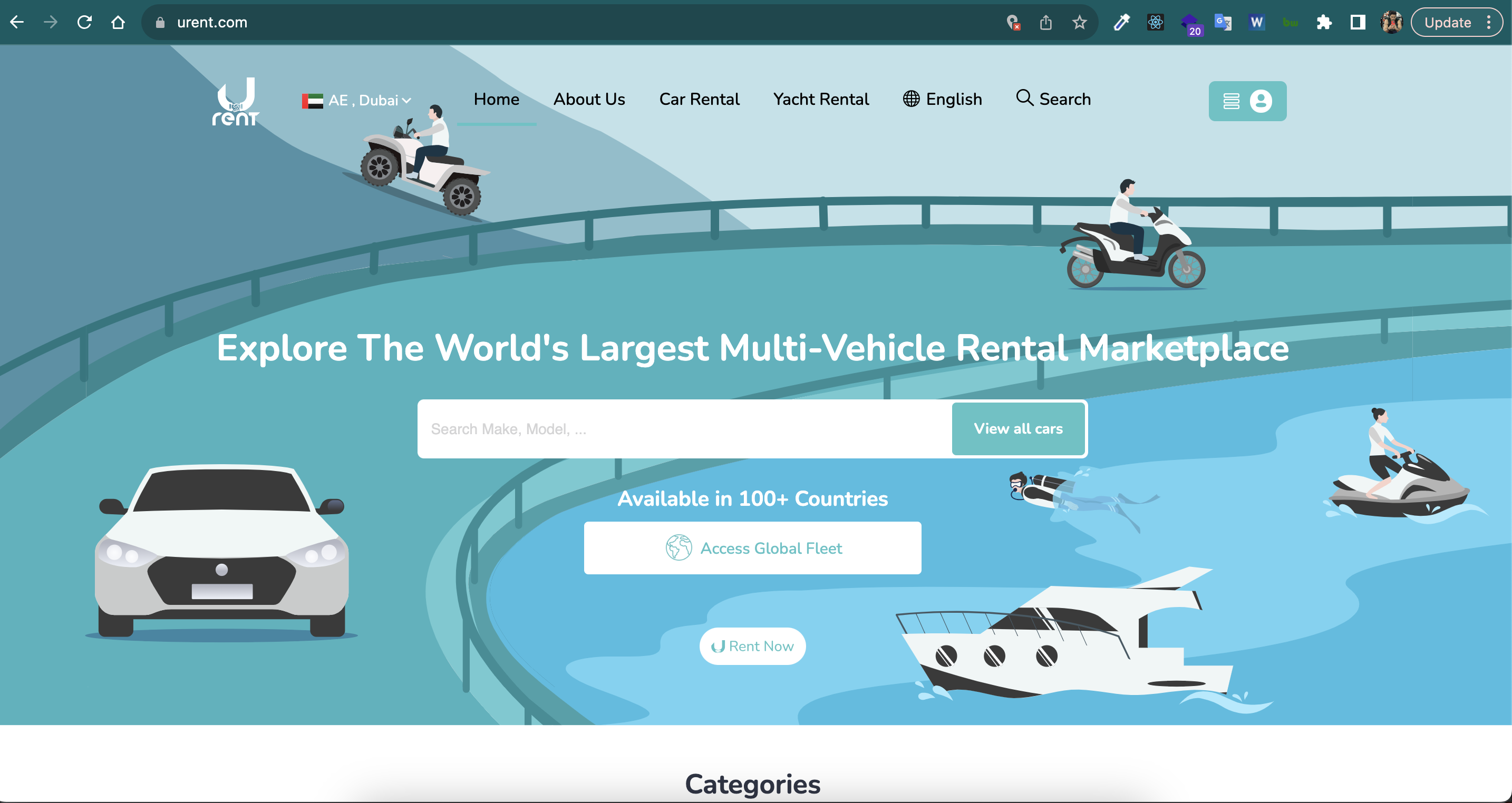
Task: Open Chrome's three-dot menu
Action: 1489,22
